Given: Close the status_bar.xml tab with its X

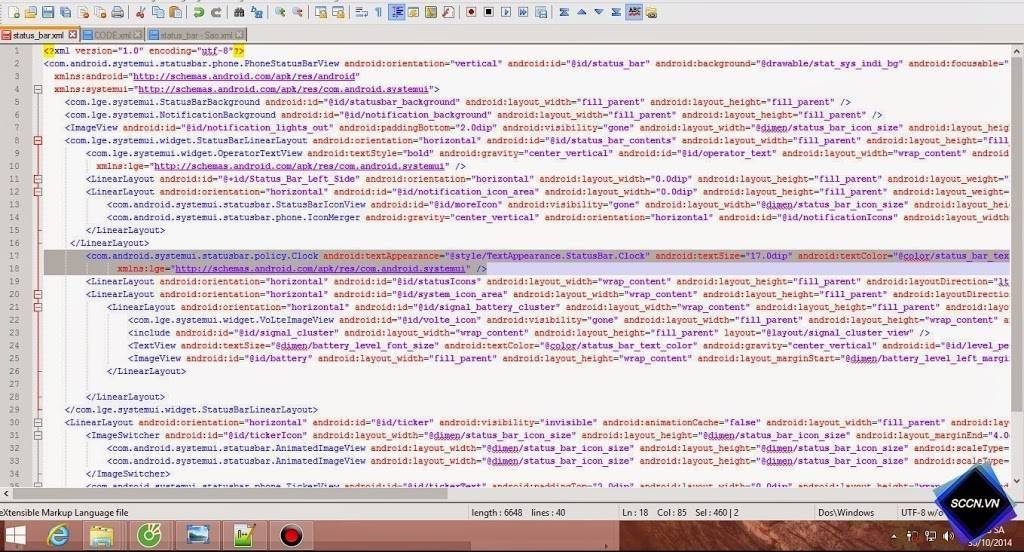Looking at the screenshot, I should click(72, 35).
